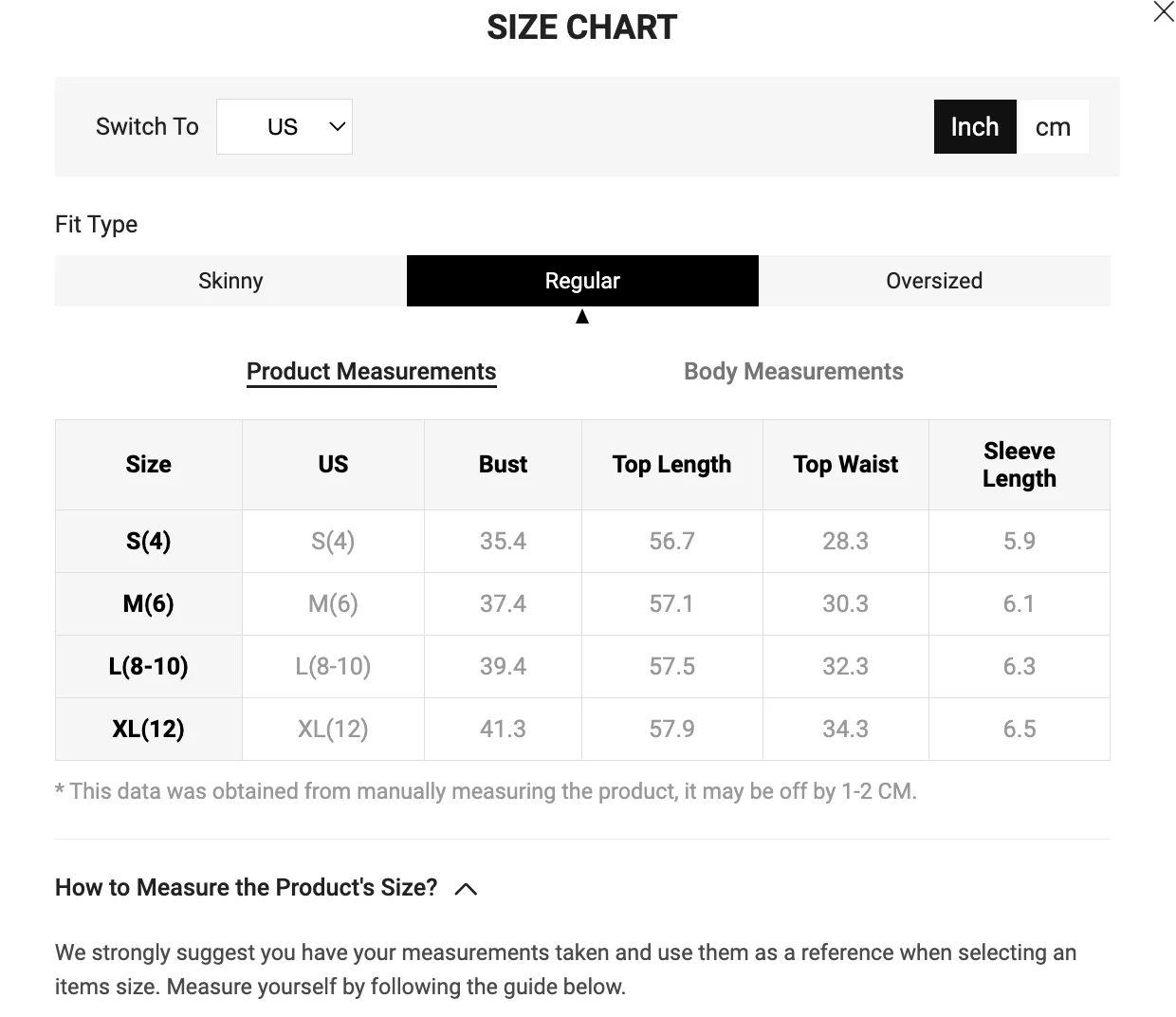Image resolution: width=1176 pixels, height=1017 pixels.
Task: Click the Top Waist column header
Action: click(845, 464)
